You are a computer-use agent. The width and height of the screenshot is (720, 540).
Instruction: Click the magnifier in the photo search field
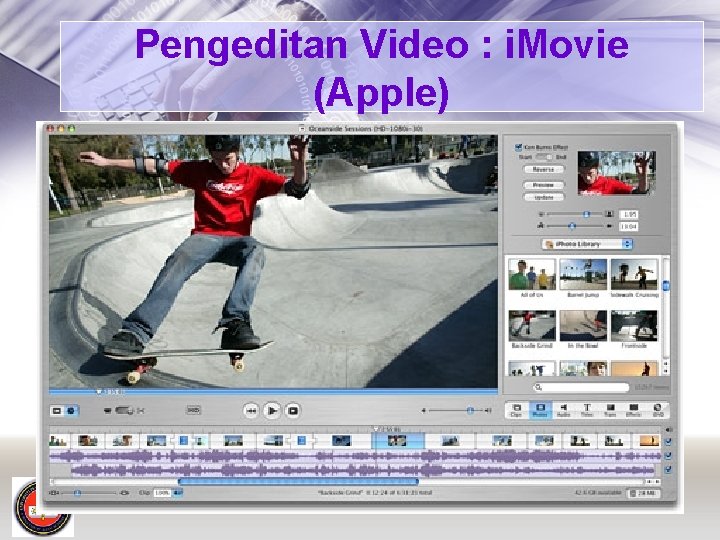(x=539, y=388)
